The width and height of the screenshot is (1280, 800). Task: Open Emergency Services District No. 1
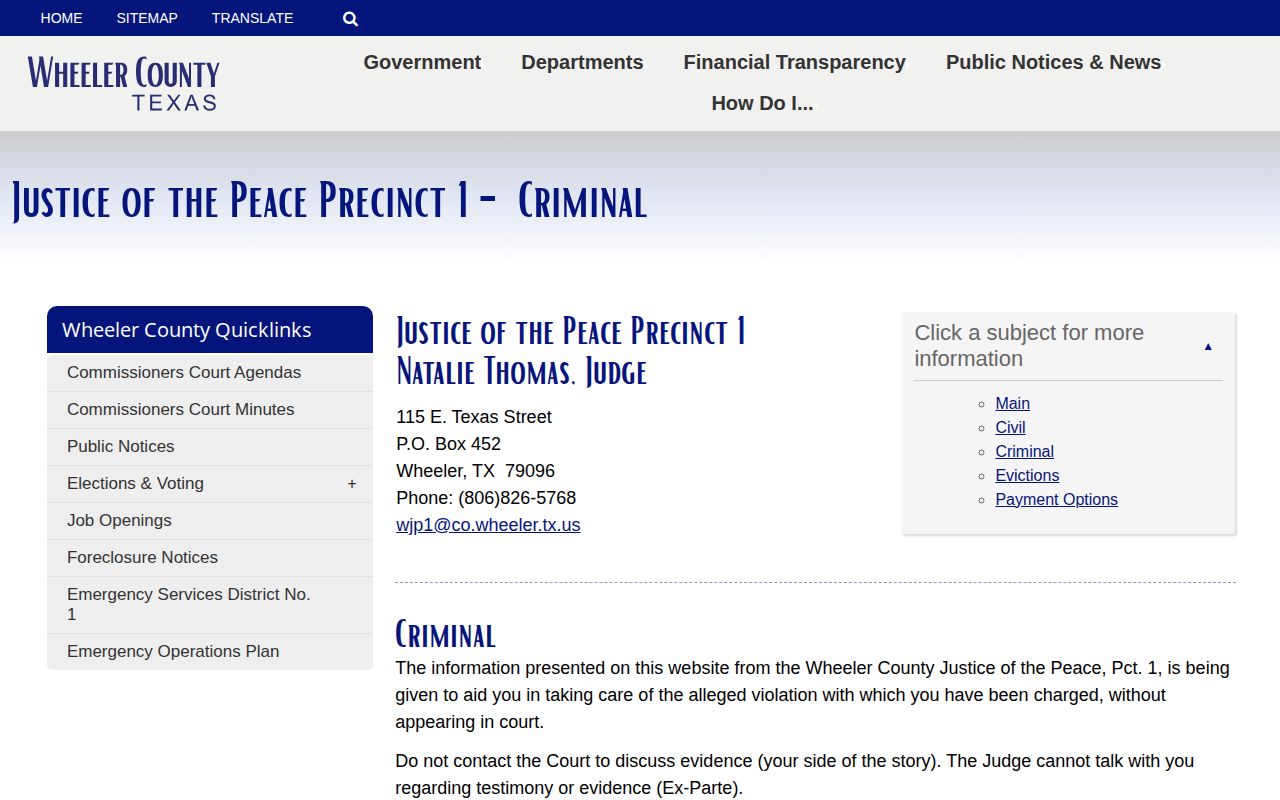pos(210,605)
